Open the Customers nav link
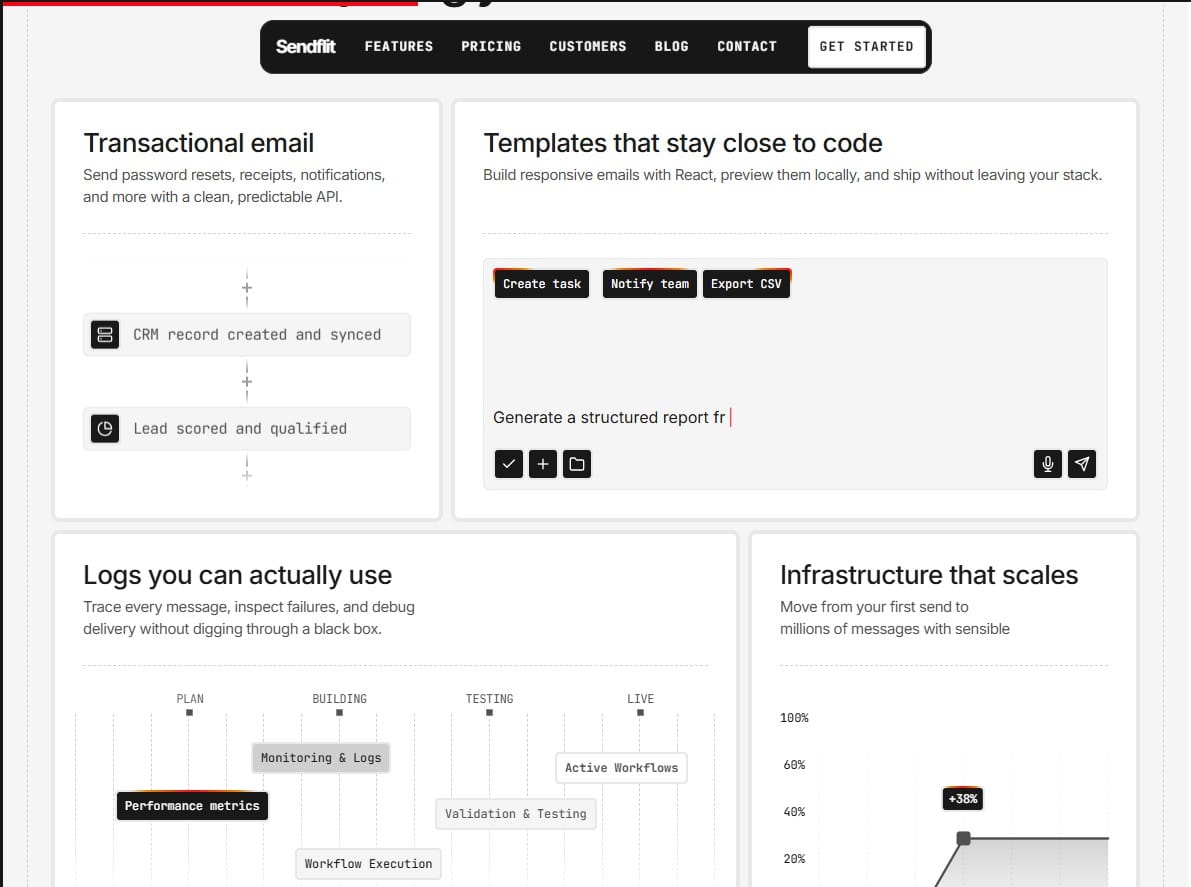1191x887 pixels. click(588, 46)
